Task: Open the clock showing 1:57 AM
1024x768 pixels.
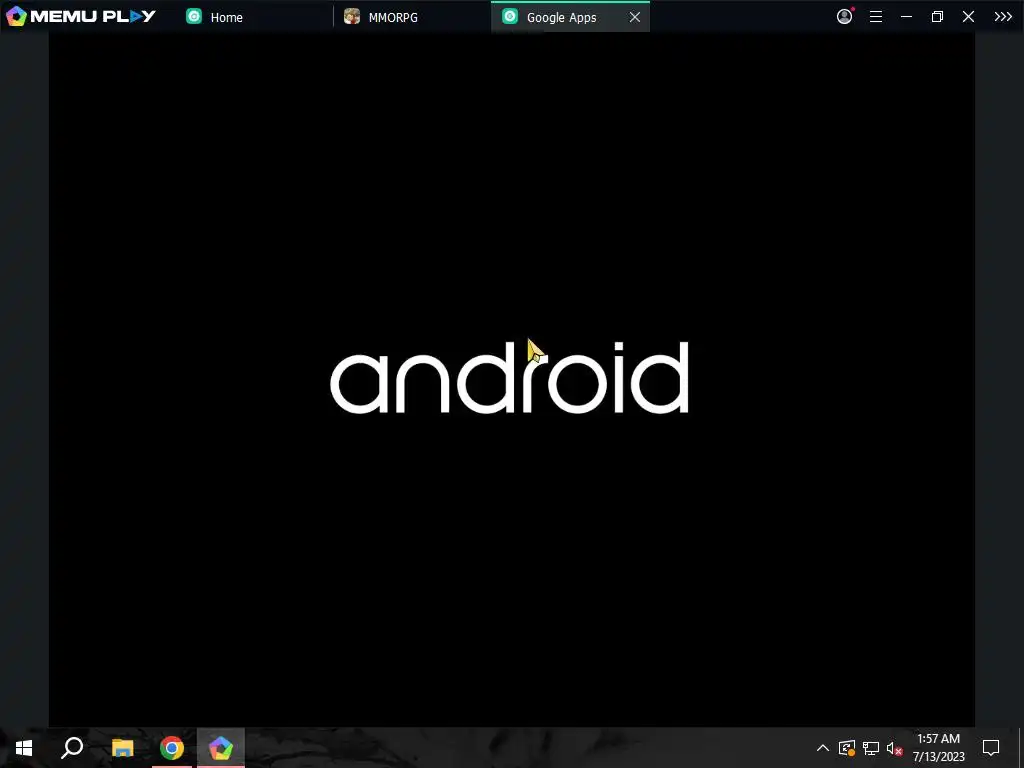Action: [x=938, y=748]
